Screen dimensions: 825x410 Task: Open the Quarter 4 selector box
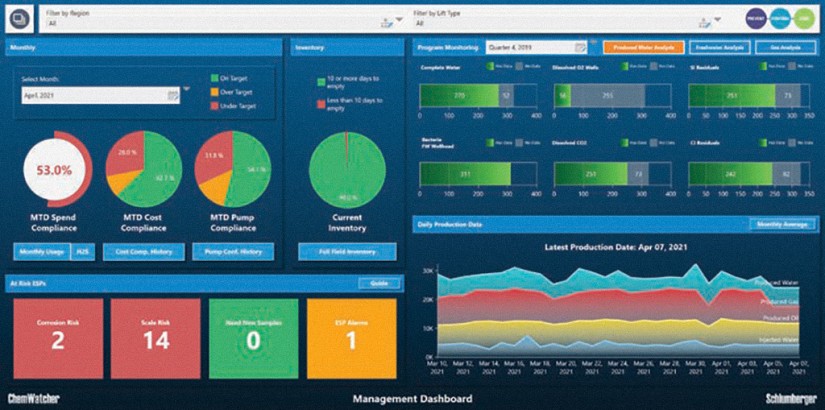[x=537, y=47]
